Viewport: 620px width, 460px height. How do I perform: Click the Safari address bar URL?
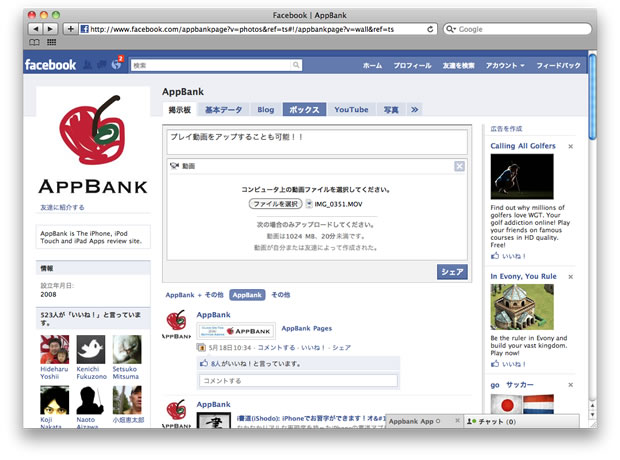pos(242,29)
